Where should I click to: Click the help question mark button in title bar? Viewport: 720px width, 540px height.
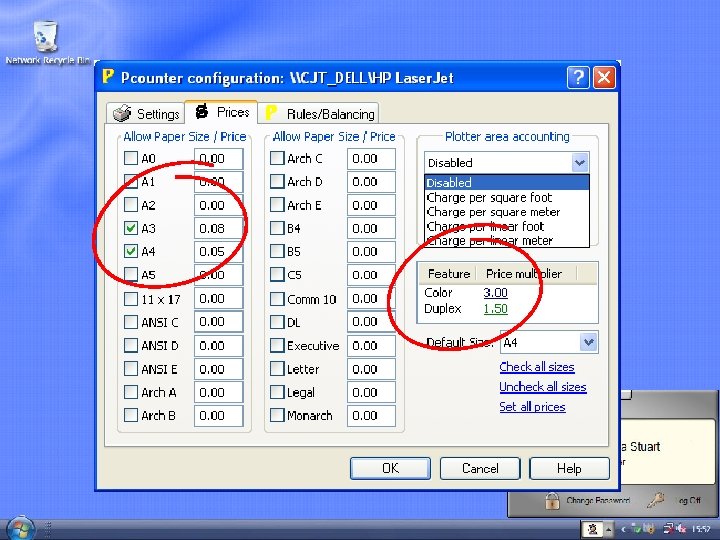coord(578,77)
